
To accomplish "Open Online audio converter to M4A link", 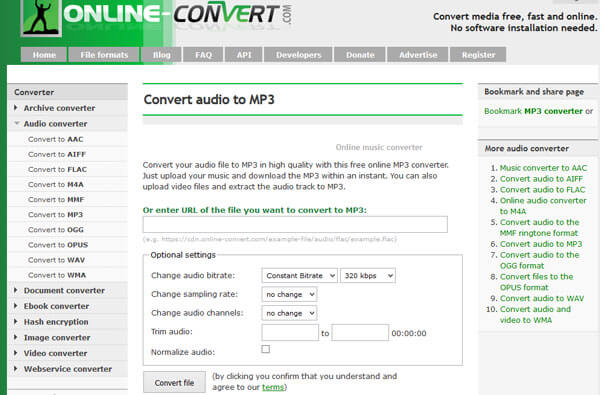I will [x=543, y=206].
